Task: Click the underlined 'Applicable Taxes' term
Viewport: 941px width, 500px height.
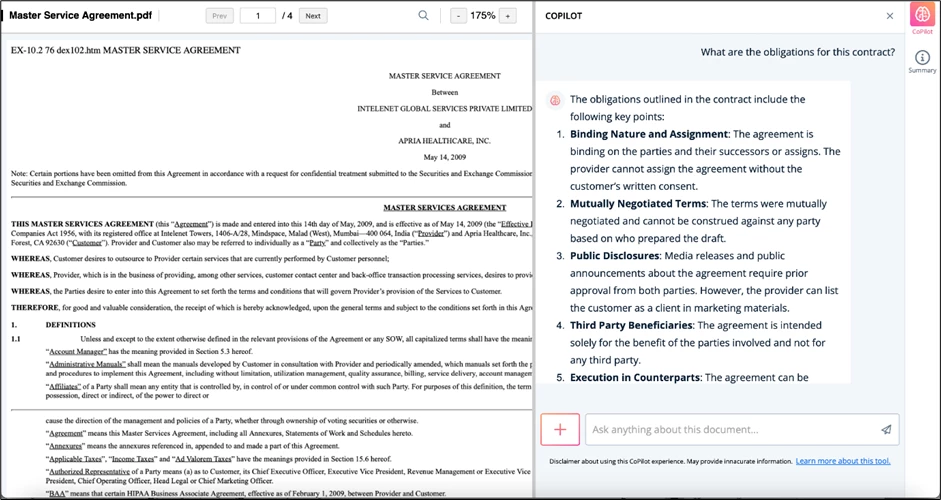Action: [x=76, y=459]
